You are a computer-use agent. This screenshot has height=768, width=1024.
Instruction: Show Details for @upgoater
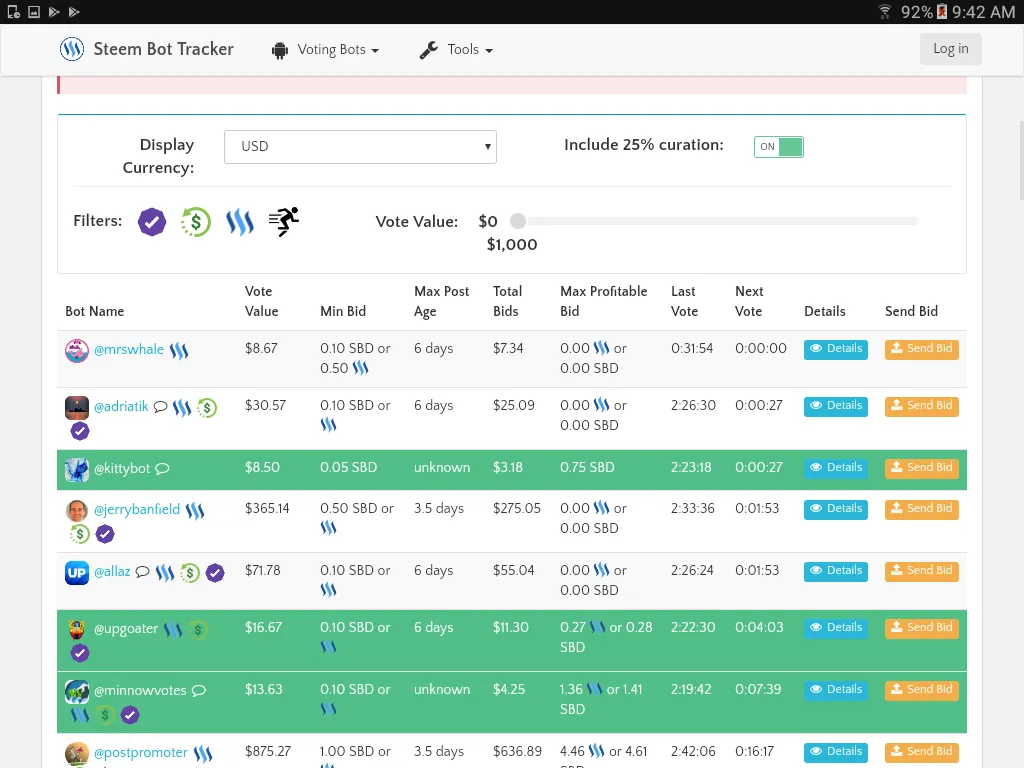pos(835,628)
